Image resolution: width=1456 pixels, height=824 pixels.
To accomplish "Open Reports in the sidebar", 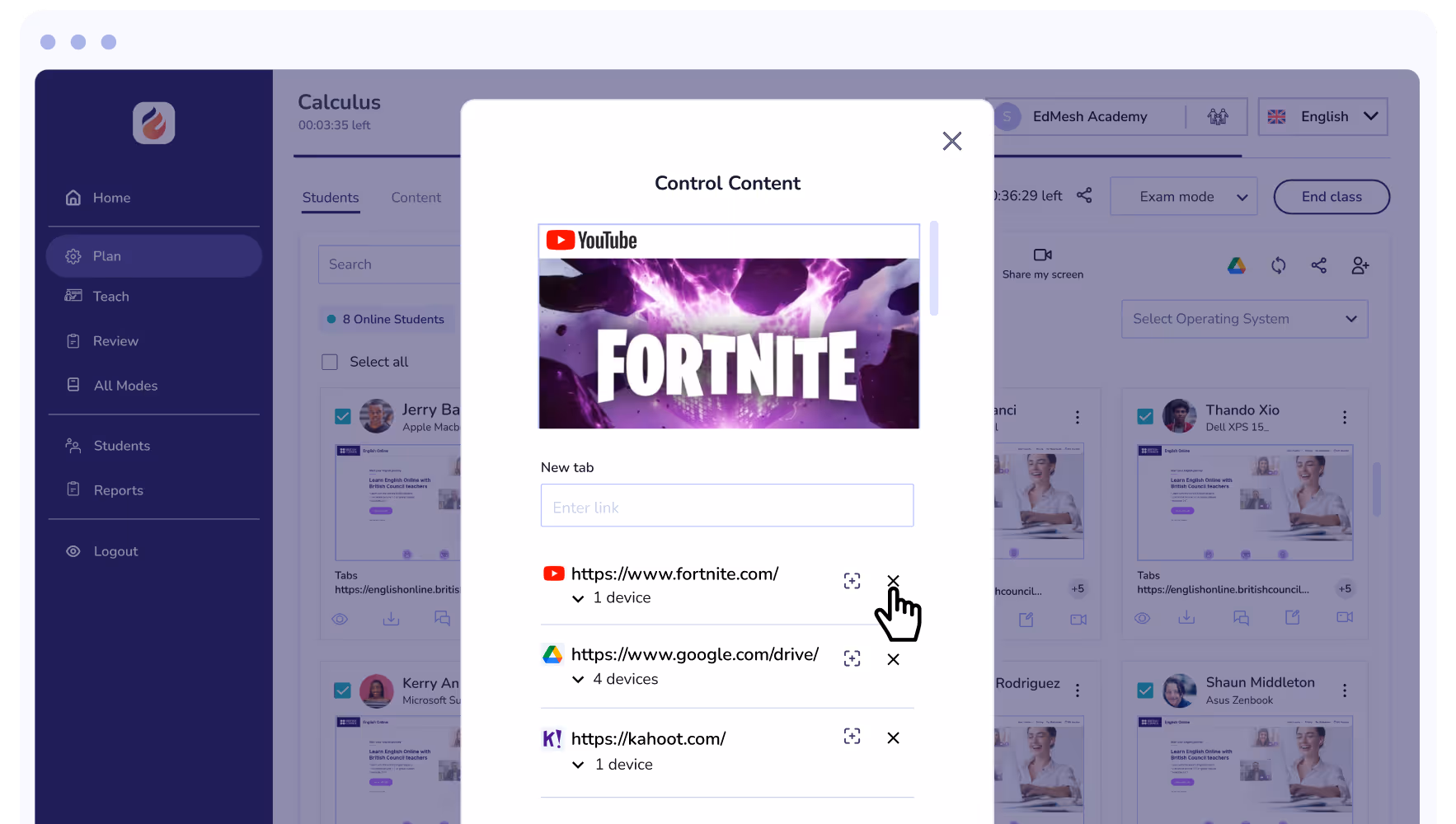I will 118,490.
